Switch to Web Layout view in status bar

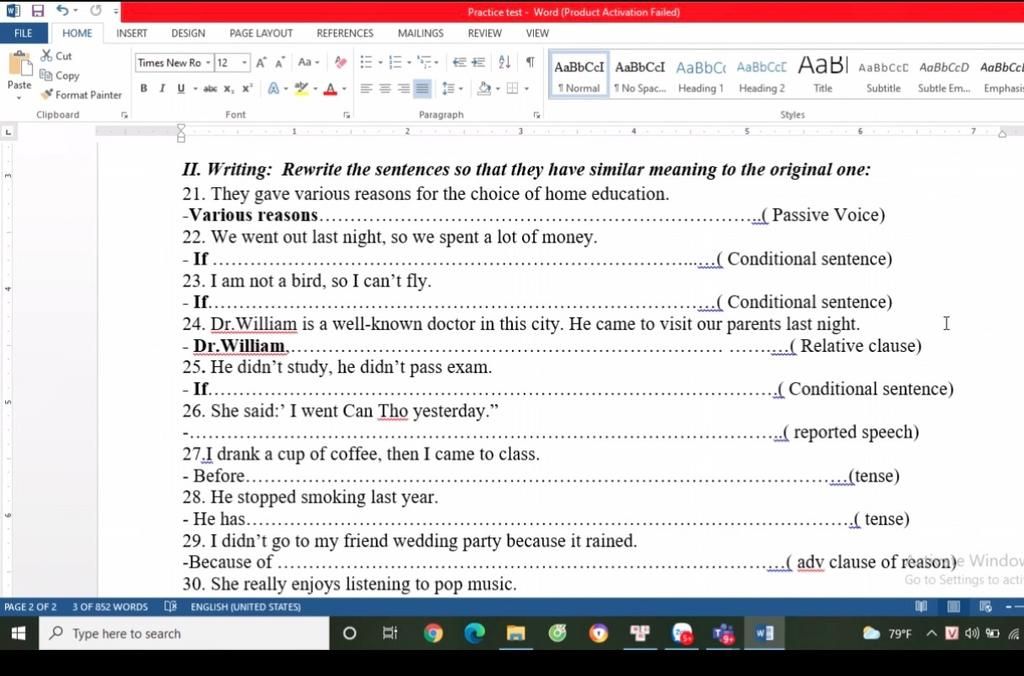pyautogui.click(x=985, y=607)
